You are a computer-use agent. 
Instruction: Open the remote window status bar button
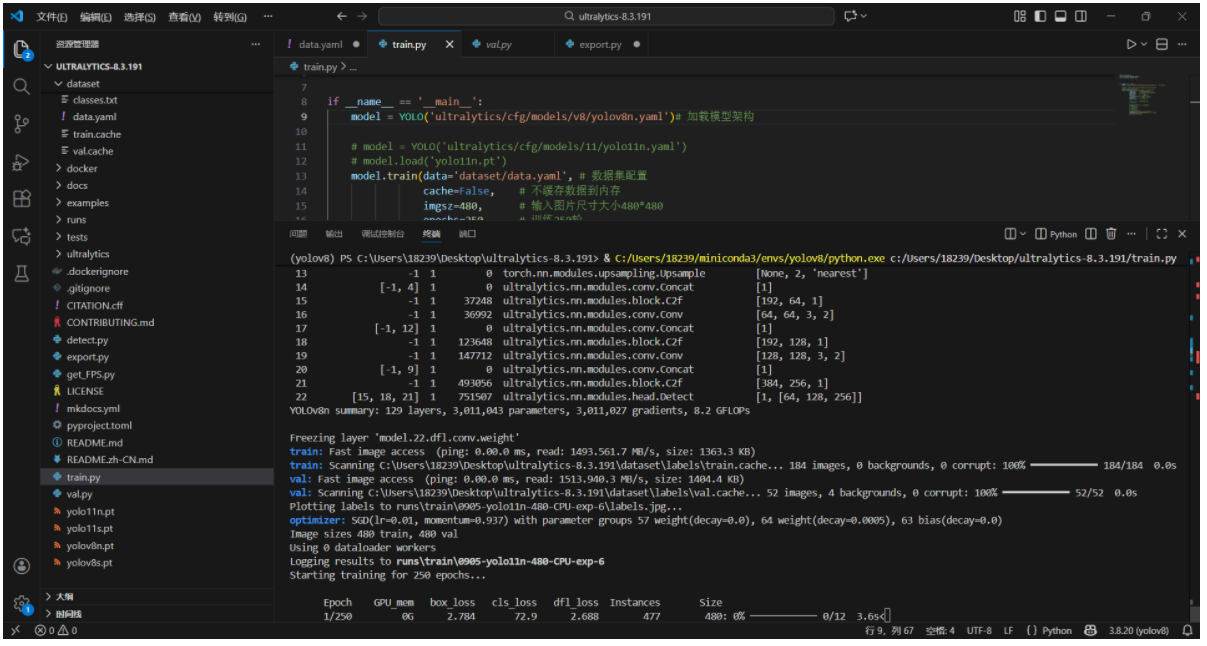coord(14,631)
